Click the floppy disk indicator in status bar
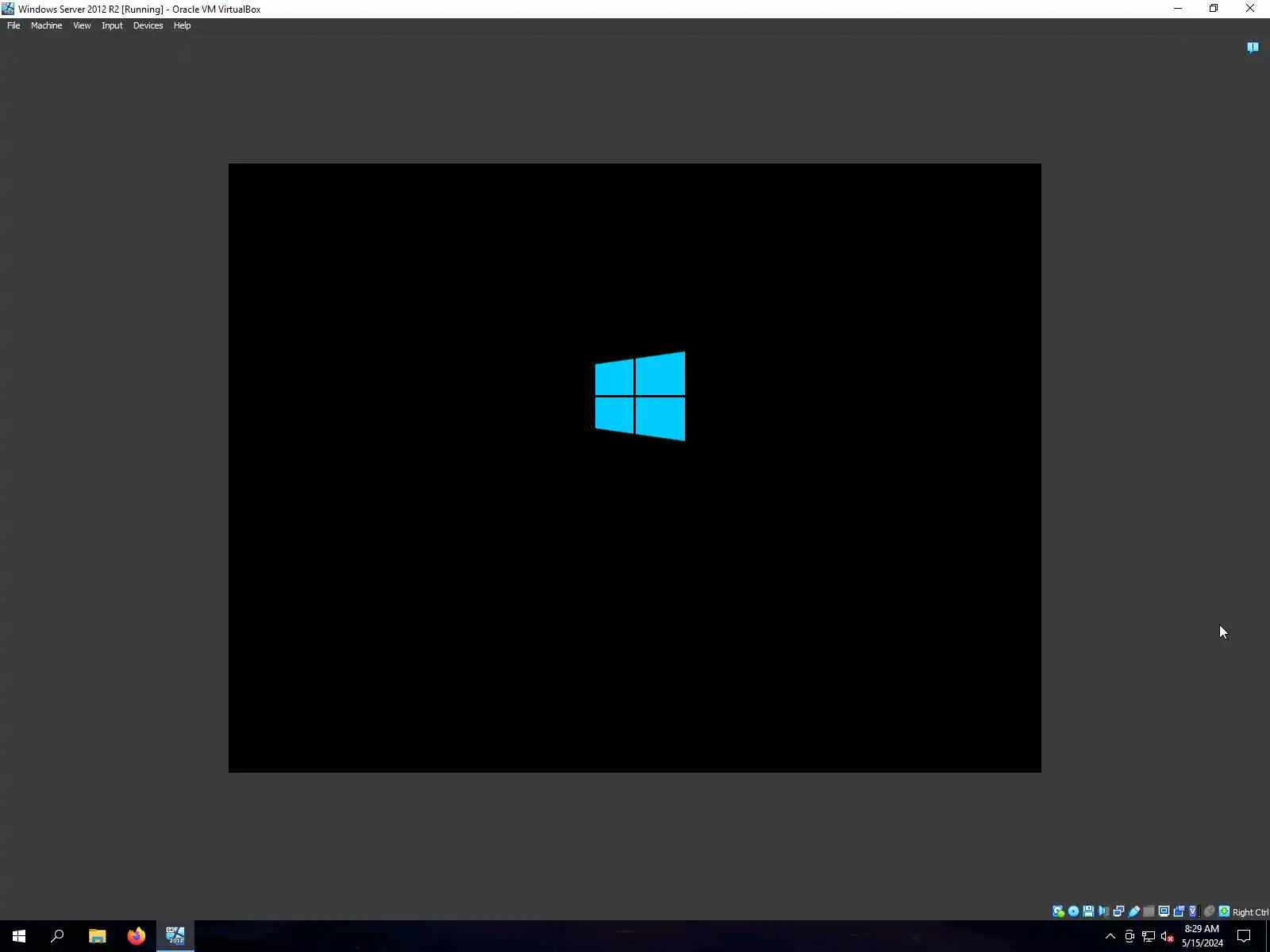Image resolution: width=1270 pixels, height=952 pixels. [1088, 912]
